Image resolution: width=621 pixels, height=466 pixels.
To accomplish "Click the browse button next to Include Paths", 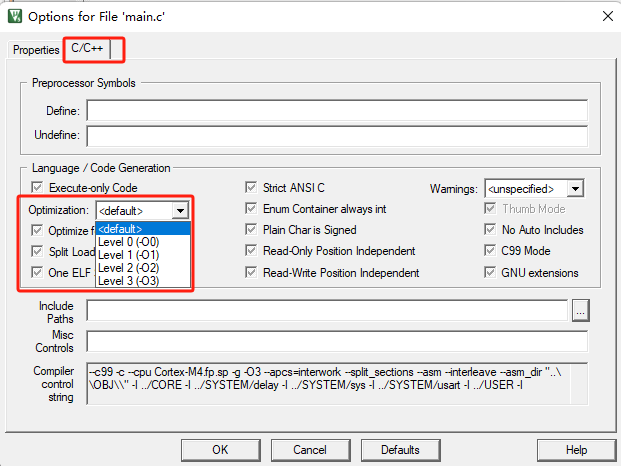I will point(579,311).
